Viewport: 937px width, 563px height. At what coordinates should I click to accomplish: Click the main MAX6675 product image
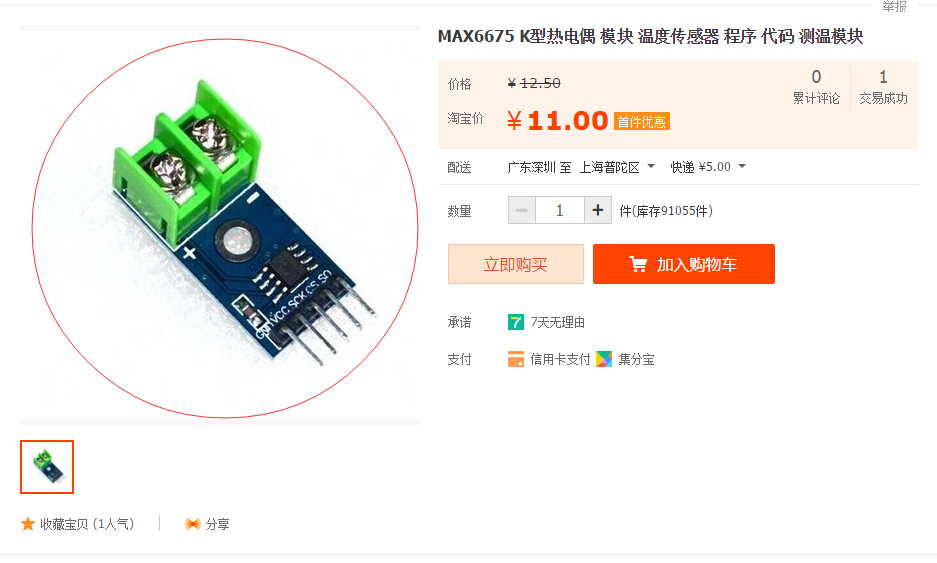tap(225, 228)
